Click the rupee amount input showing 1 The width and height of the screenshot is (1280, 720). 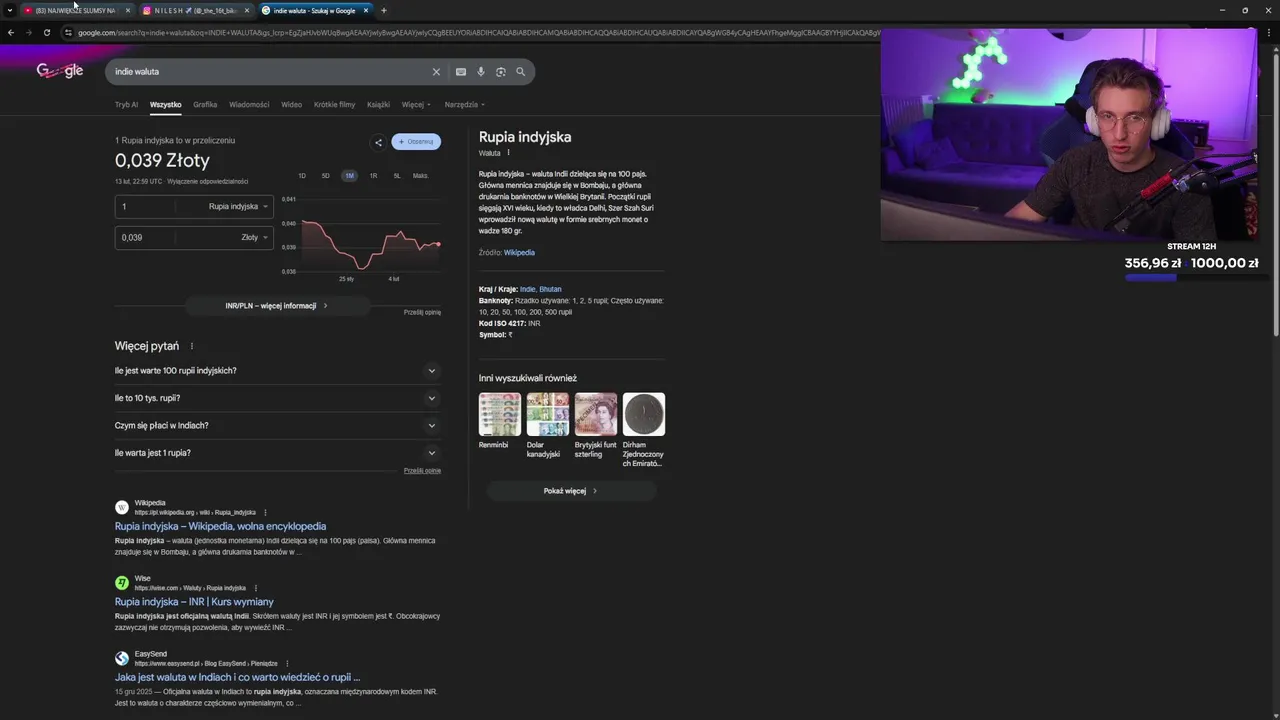point(145,207)
